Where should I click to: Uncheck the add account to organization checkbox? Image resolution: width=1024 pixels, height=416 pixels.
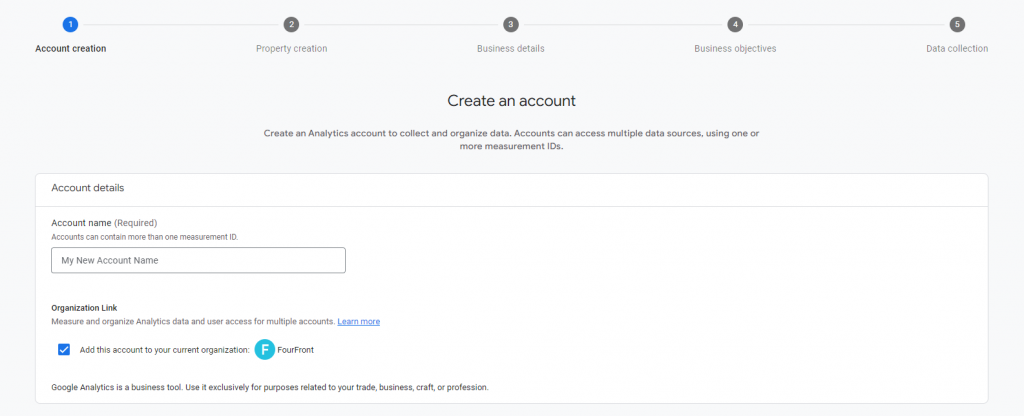pyautogui.click(x=64, y=349)
